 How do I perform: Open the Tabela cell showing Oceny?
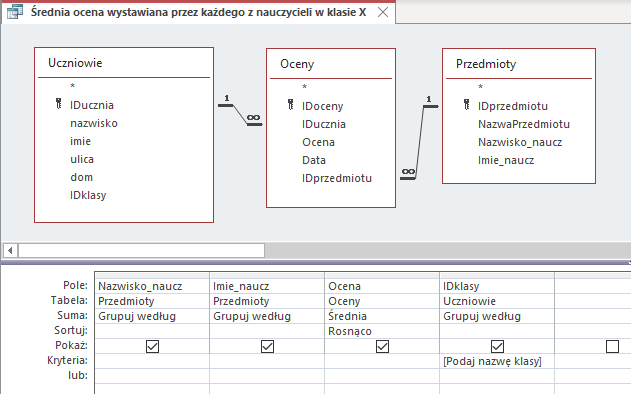(x=382, y=301)
